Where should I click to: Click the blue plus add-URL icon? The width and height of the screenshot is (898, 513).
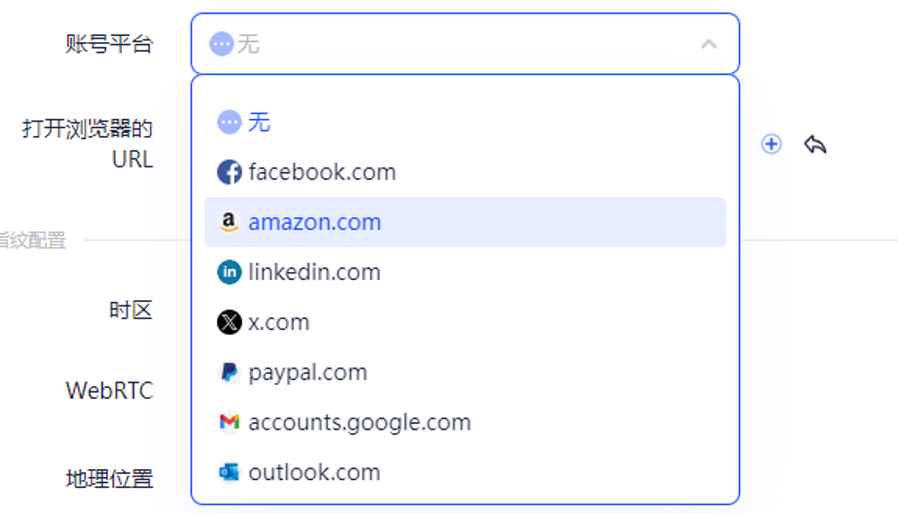pos(771,144)
